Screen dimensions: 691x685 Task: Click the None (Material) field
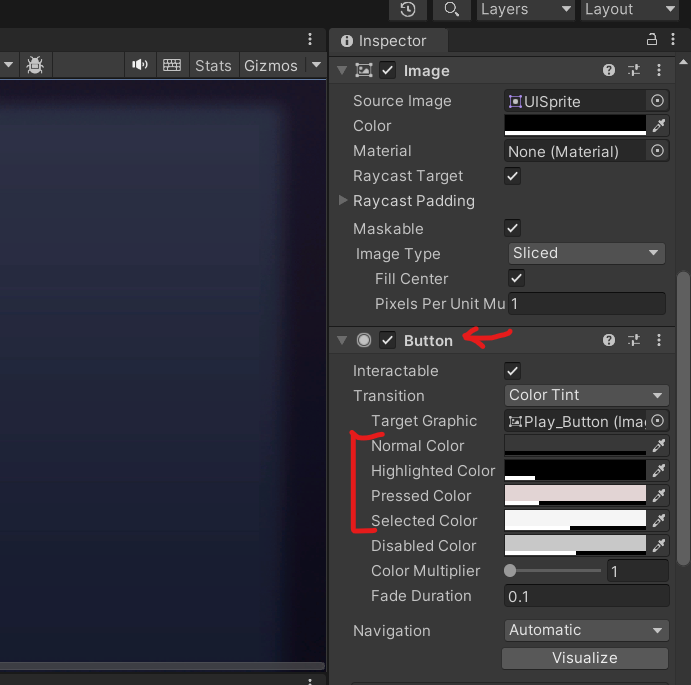tap(576, 151)
